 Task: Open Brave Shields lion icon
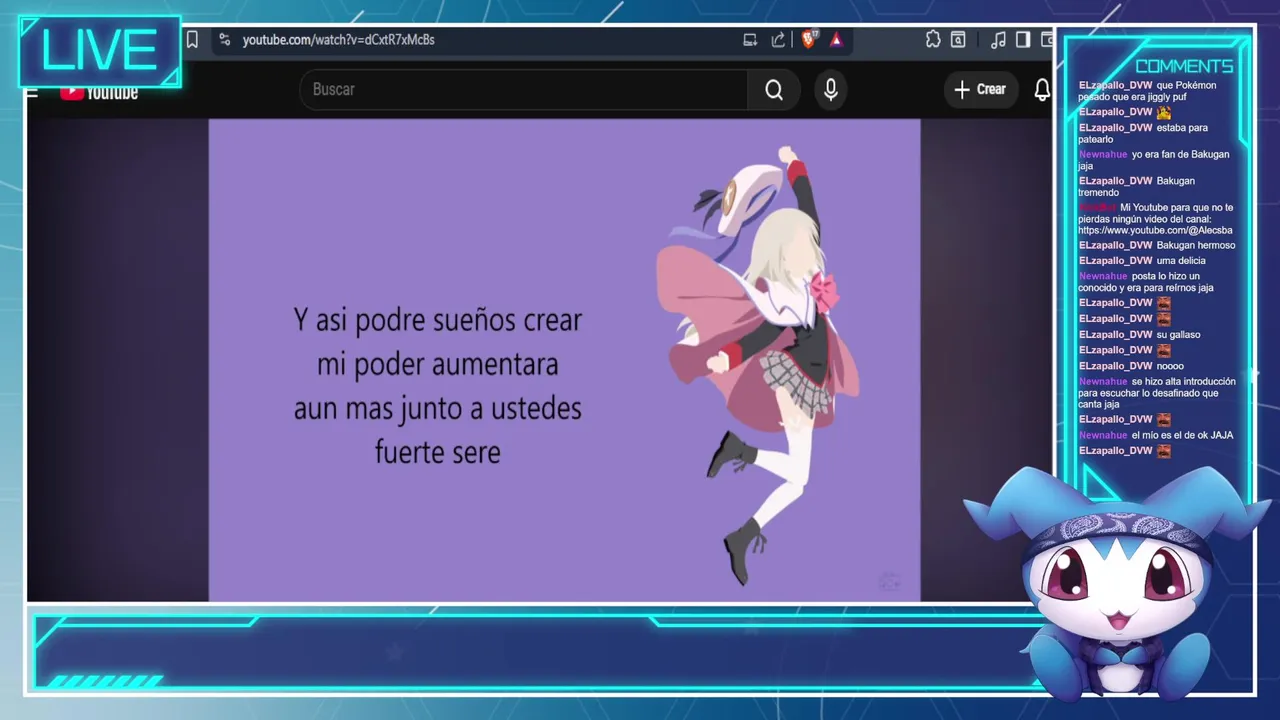click(809, 40)
